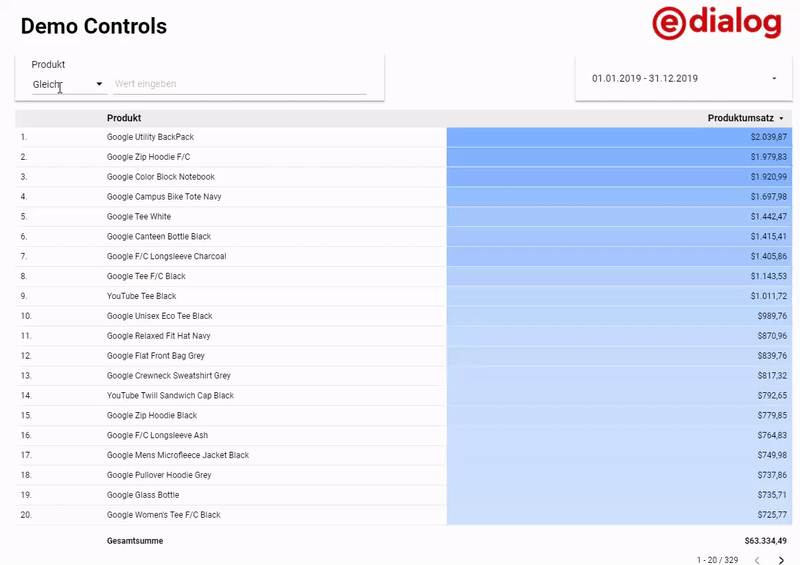Viewport: 800px width, 565px height.
Task: Click revenue value $817,32
Action: point(772,376)
